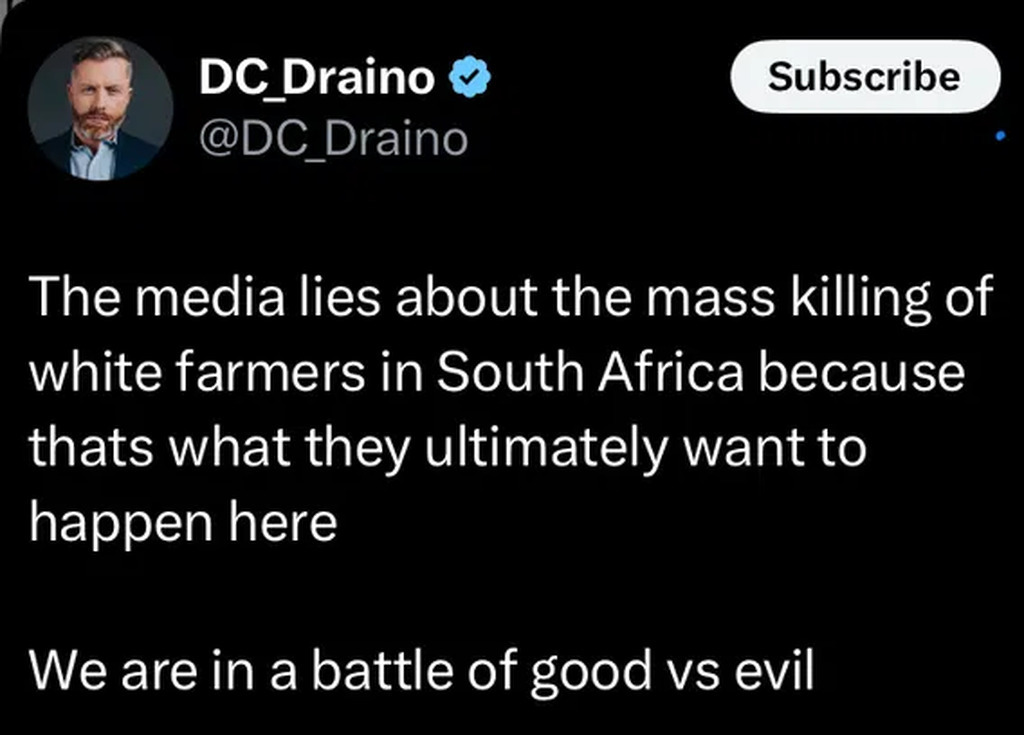Click the @DC_Draino handle
Screen dimensions: 1024x735
pos(333,138)
